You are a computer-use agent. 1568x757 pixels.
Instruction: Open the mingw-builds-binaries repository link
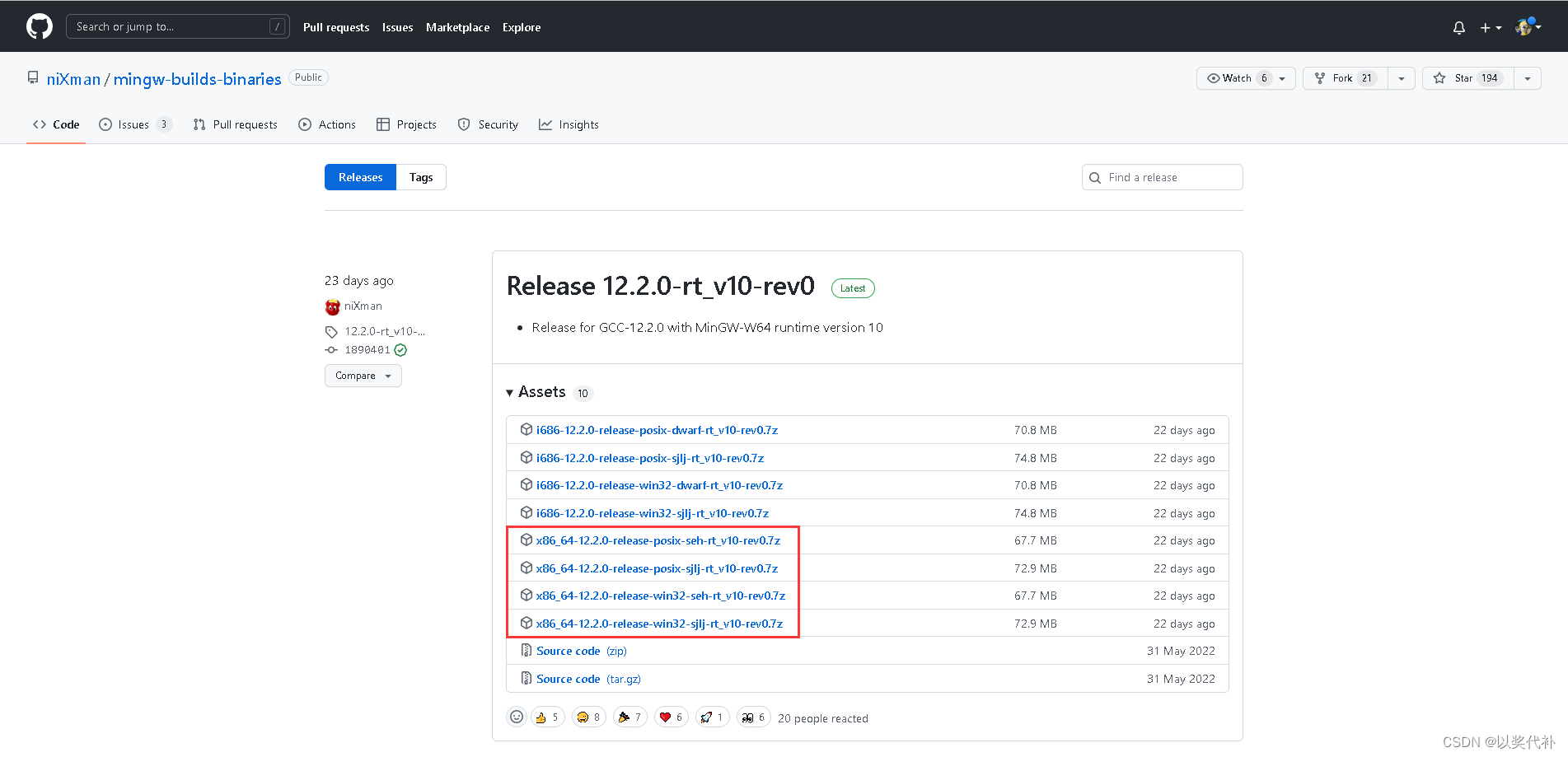point(197,79)
